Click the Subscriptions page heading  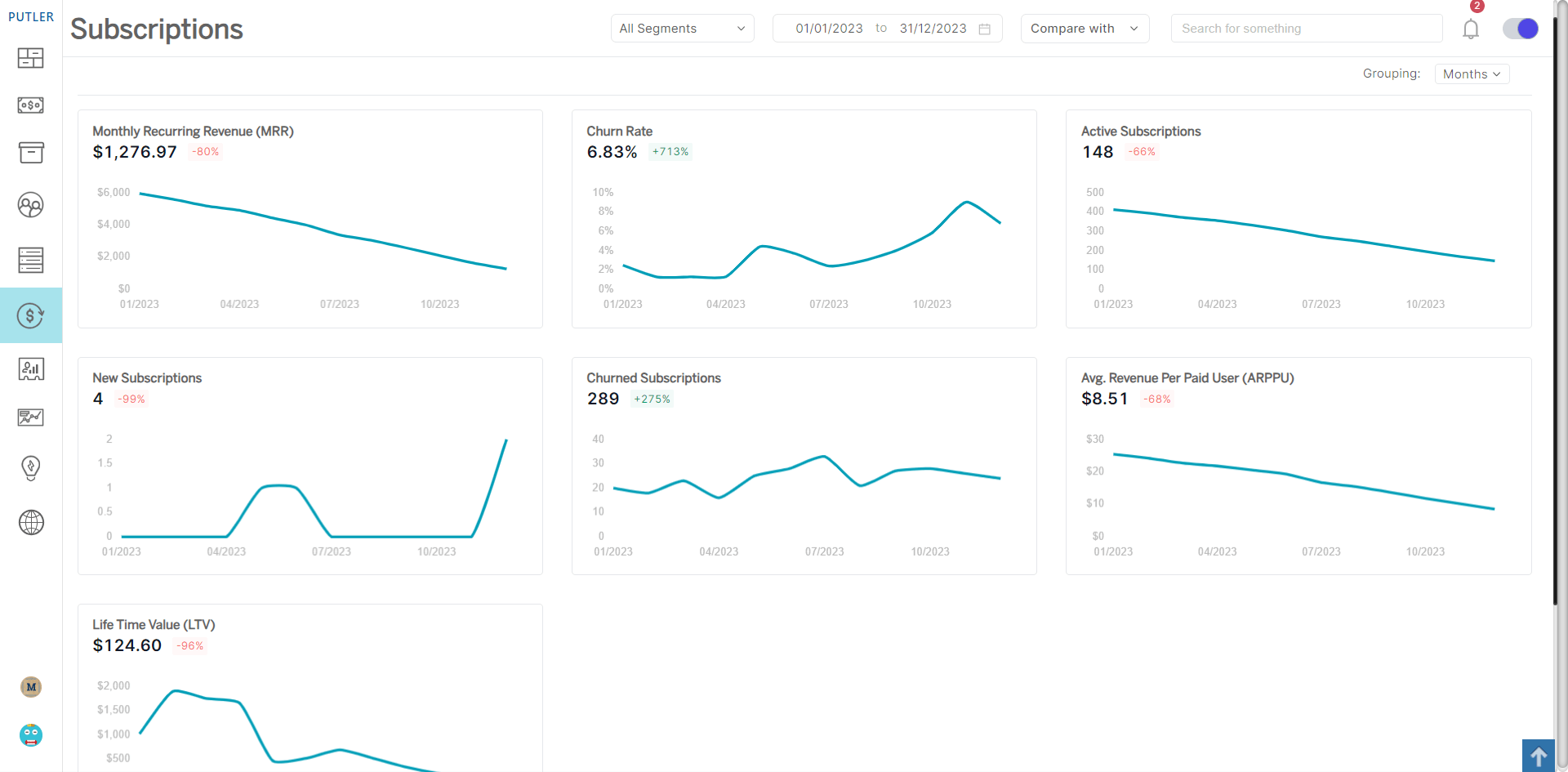click(157, 29)
